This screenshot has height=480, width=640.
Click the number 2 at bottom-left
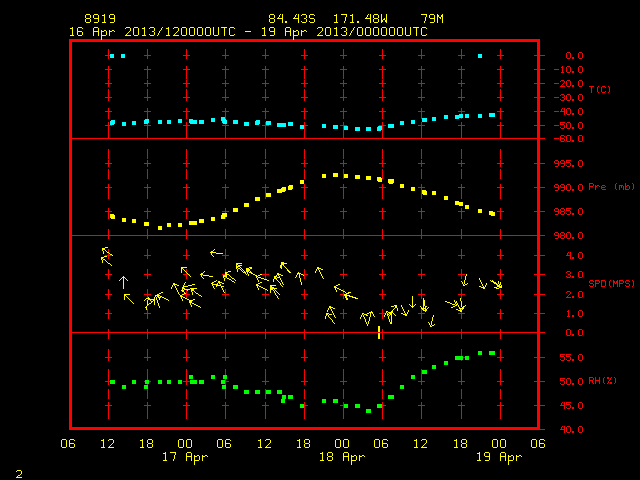click(x=19, y=474)
